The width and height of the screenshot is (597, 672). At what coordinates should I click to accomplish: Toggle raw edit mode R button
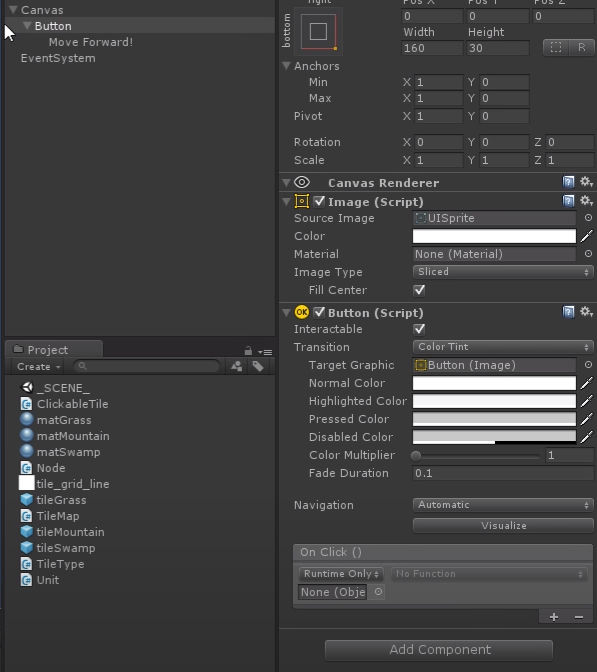click(x=582, y=47)
